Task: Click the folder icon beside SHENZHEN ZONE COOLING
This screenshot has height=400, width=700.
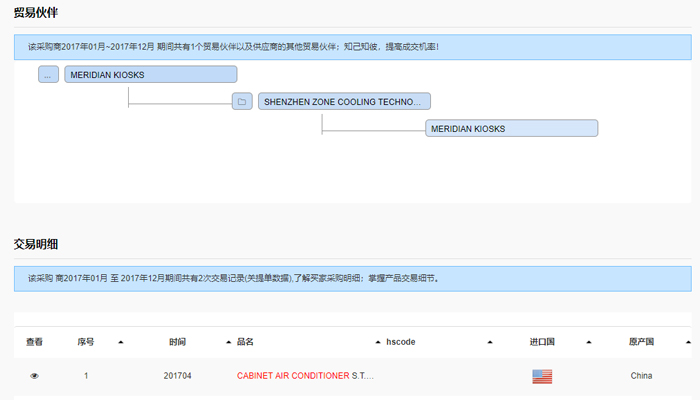Action: click(x=241, y=101)
